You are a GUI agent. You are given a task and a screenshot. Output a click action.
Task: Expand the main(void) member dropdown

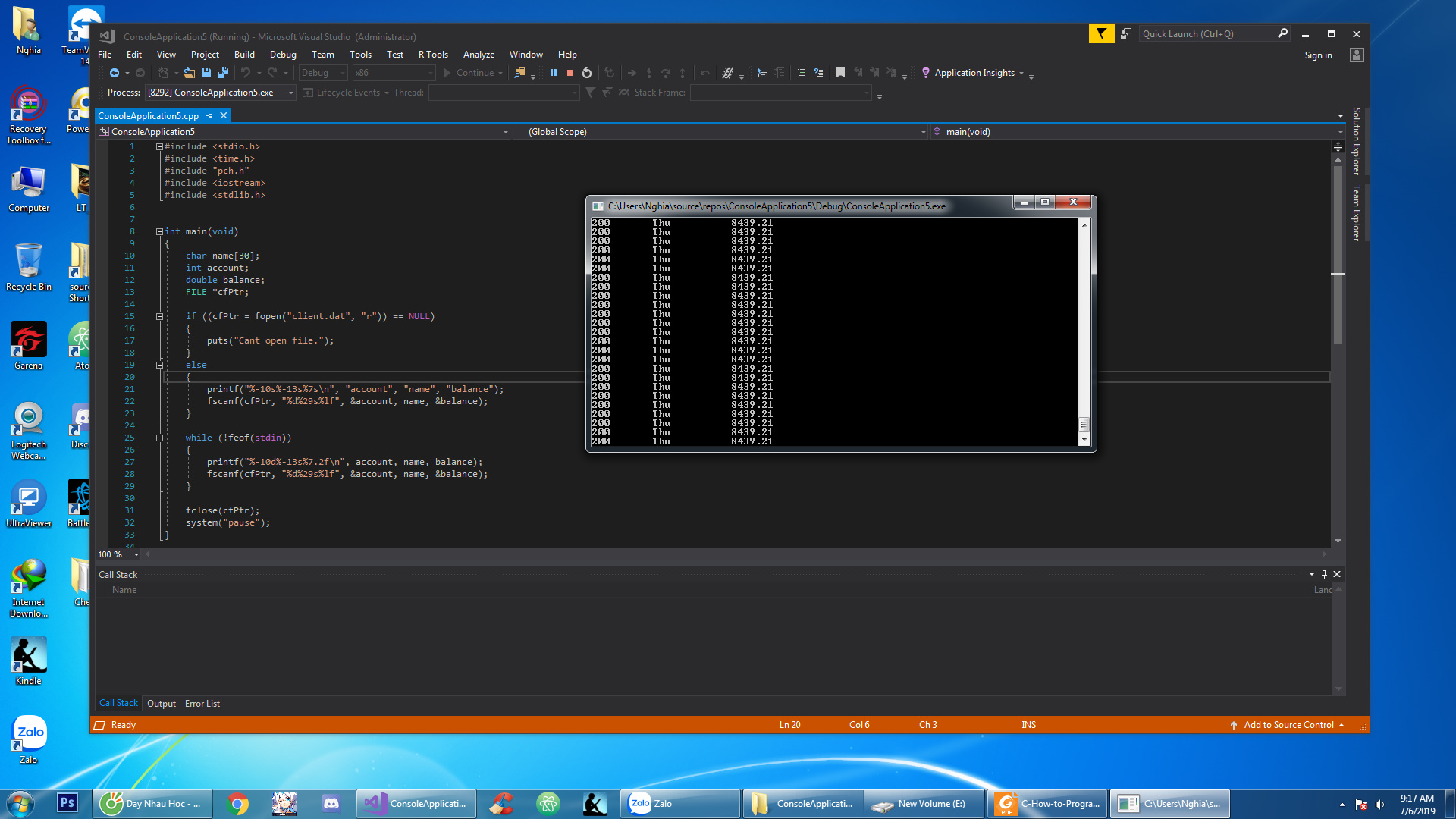[1340, 132]
